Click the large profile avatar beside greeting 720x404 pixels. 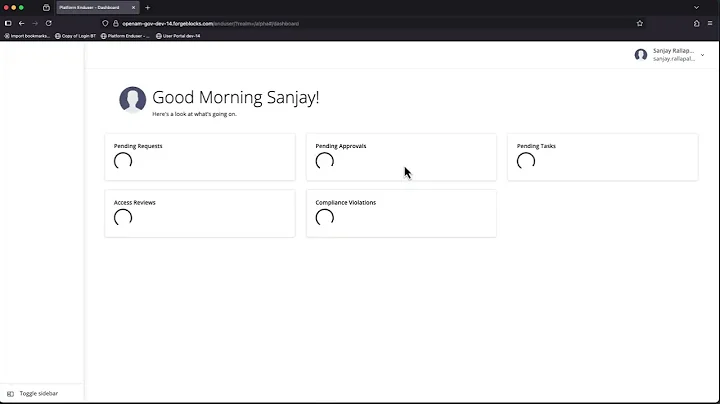coord(133,100)
